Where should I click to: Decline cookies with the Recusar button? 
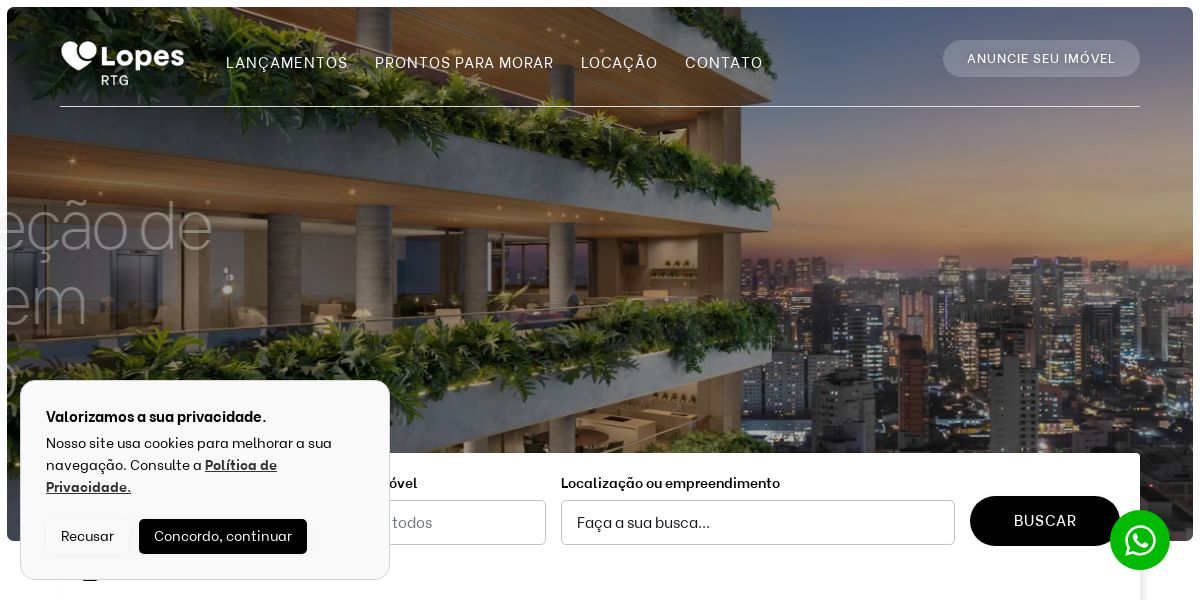coord(87,536)
